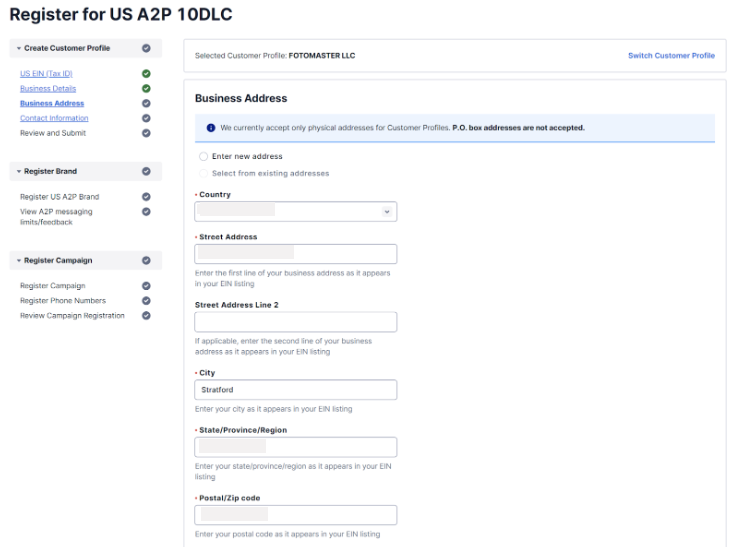This screenshot has height=547, width=736.
Task: Choose the Select from existing addresses option
Action: click(203, 173)
